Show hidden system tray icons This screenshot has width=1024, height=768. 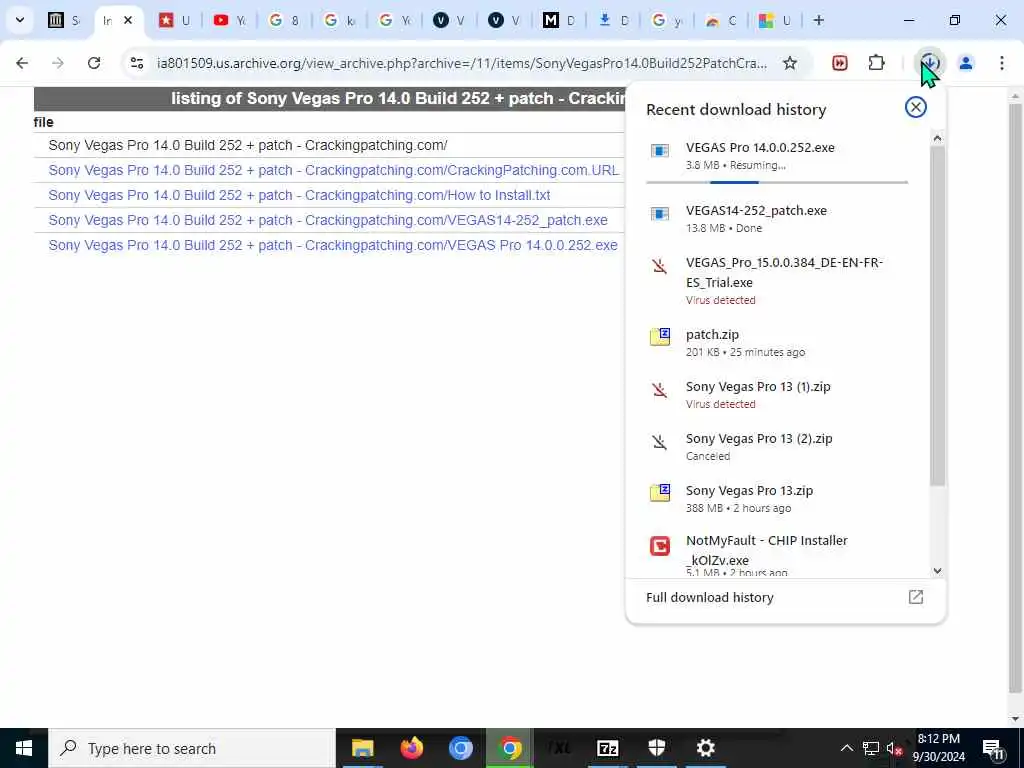coord(846,748)
